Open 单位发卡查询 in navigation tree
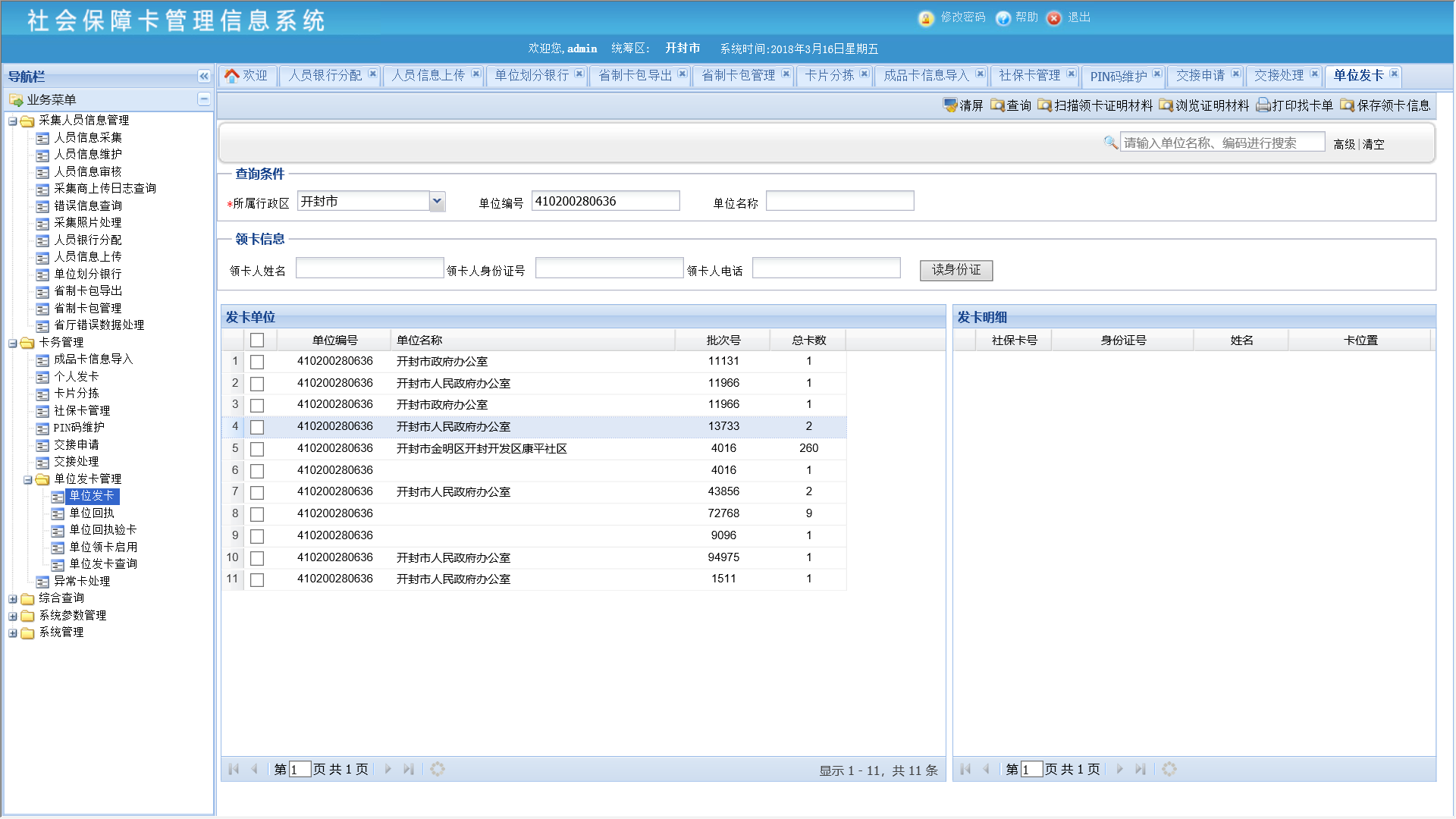This screenshot has width=1456, height=819. 103,564
